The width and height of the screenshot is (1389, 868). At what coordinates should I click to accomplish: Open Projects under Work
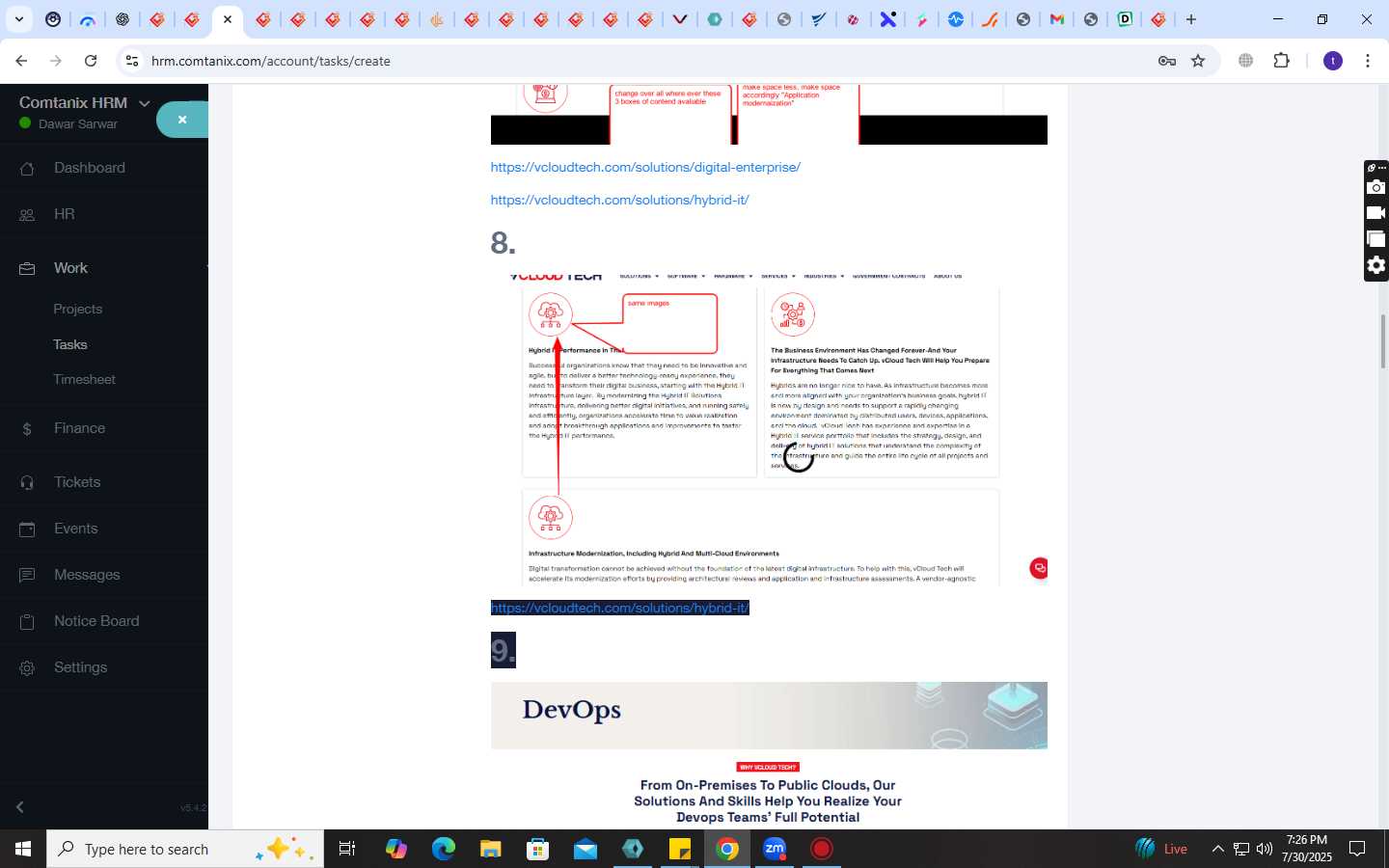tap(78, 310)
